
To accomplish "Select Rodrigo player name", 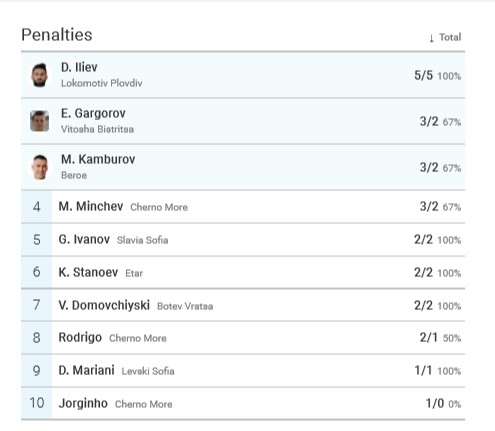I will pyautogui.click(x=80, y=337).
